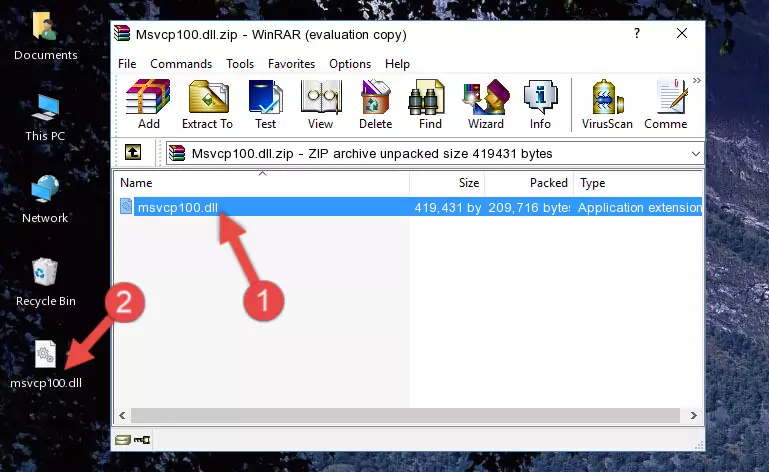This screenshot has width=769, height=472.
Task: Open the archive path dropdown
Action: coord(695,154)
